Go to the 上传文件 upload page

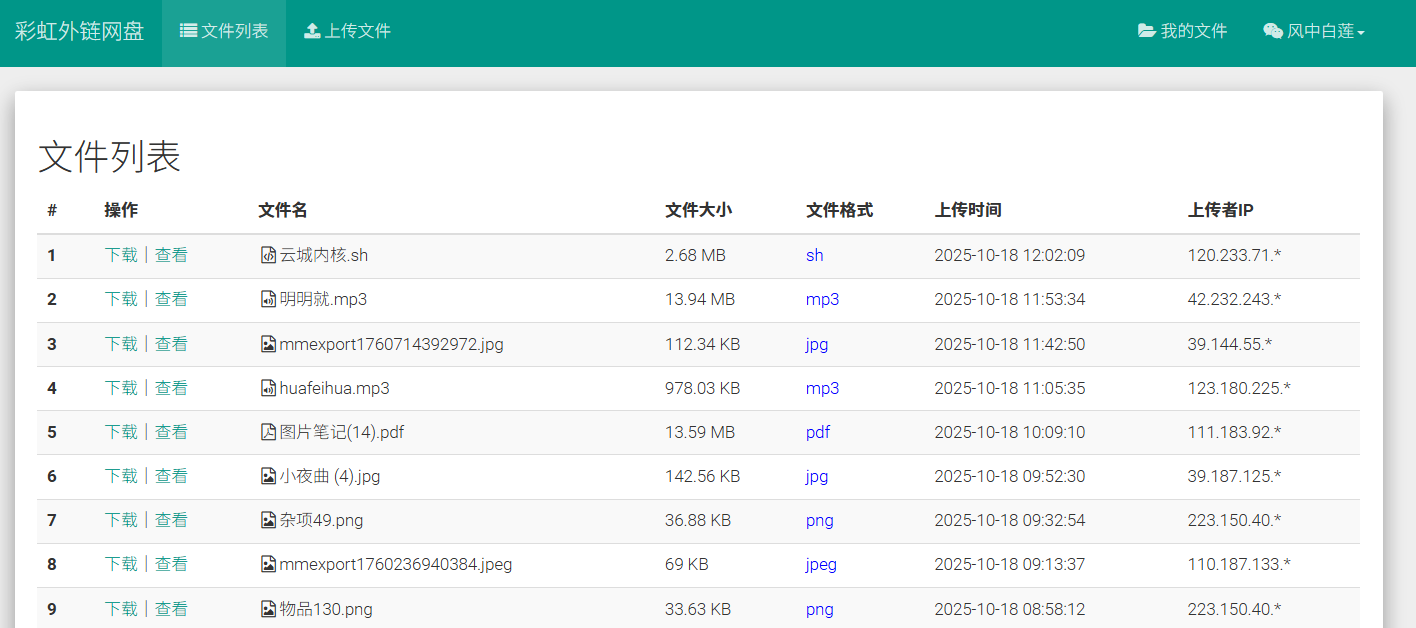347,32
